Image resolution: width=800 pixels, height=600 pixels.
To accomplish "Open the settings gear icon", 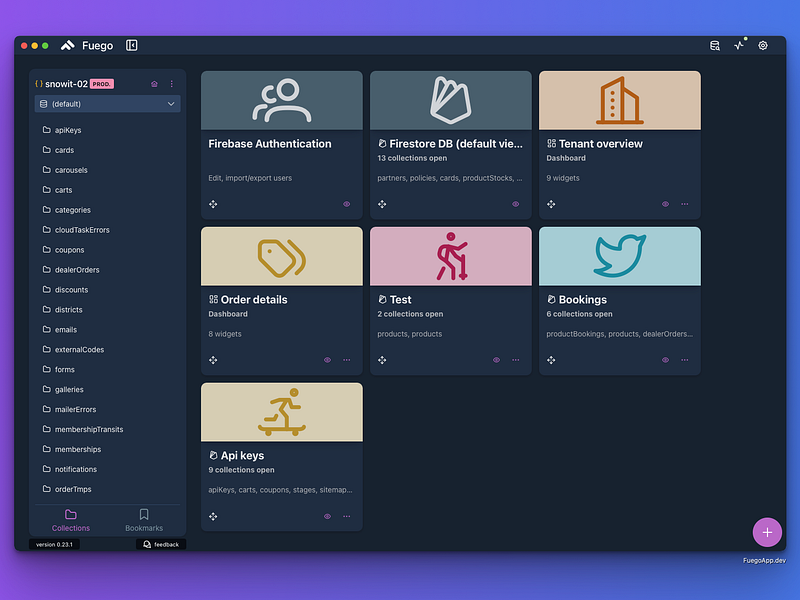I will tap(763, 45).
